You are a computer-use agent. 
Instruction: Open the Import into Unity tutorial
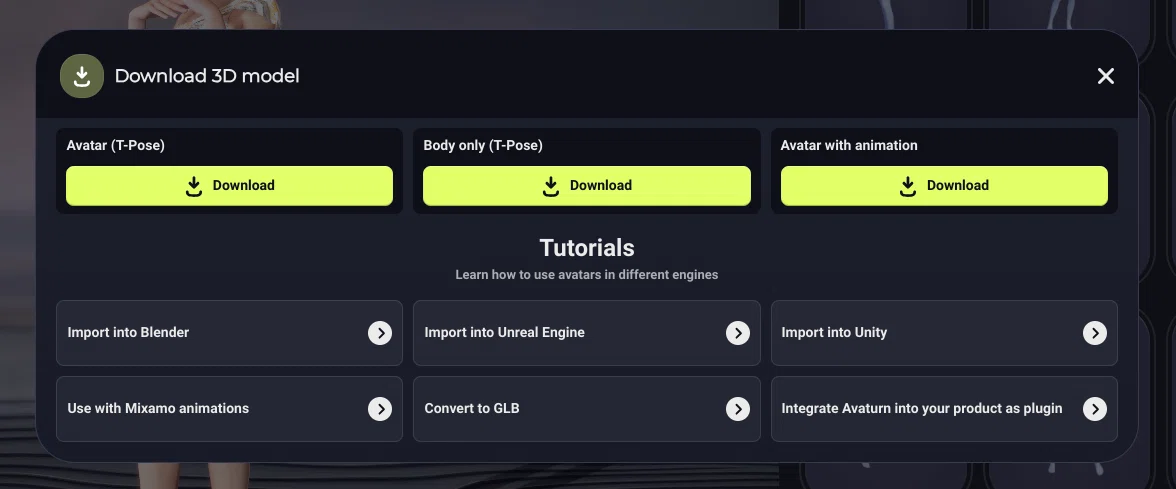pos(944,333)
